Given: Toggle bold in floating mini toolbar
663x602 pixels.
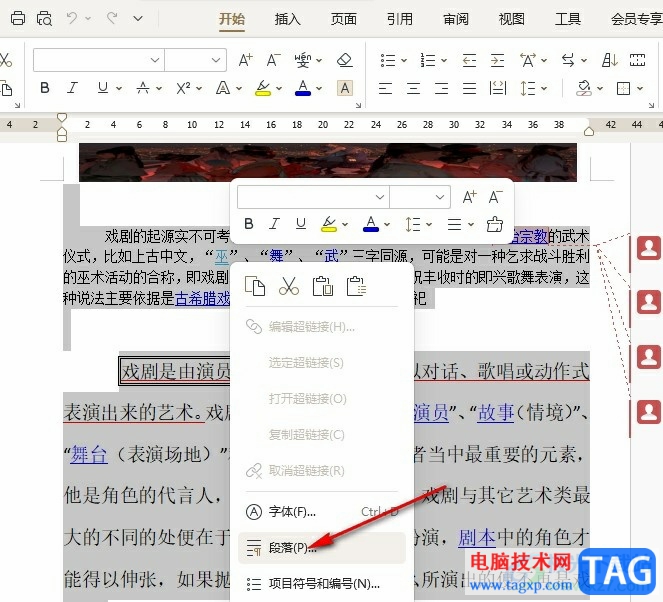Looking at the screenshot, I should 249,223.
